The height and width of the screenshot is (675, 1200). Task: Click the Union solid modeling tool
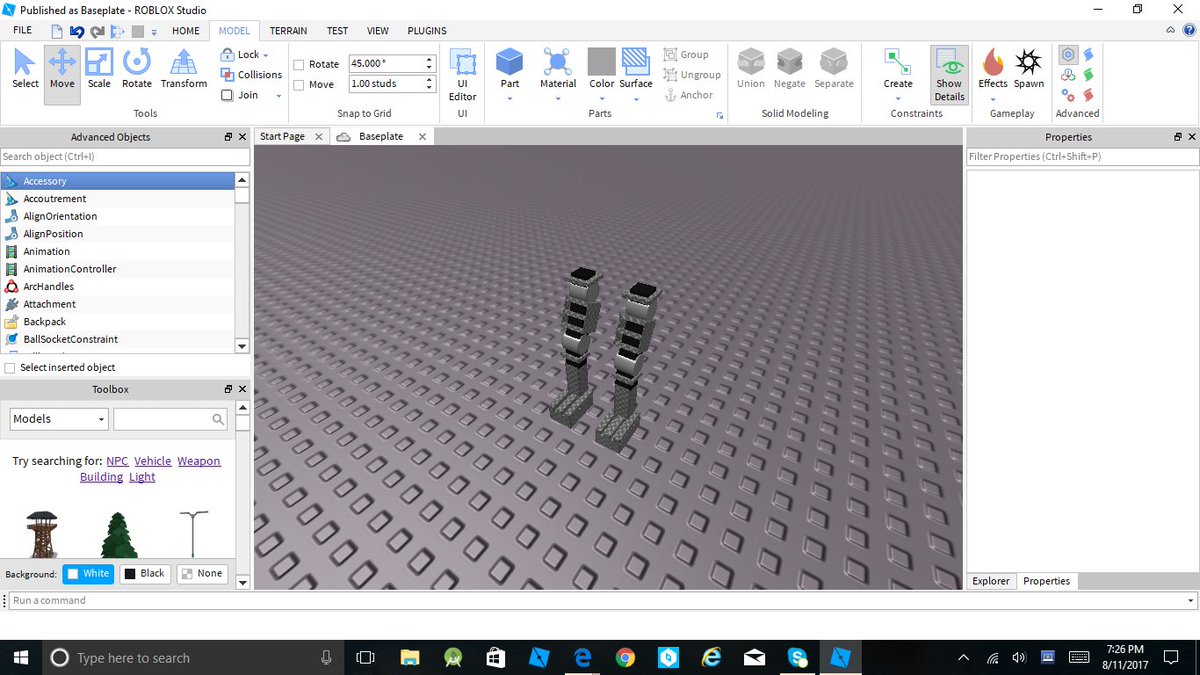click(751, 69)
